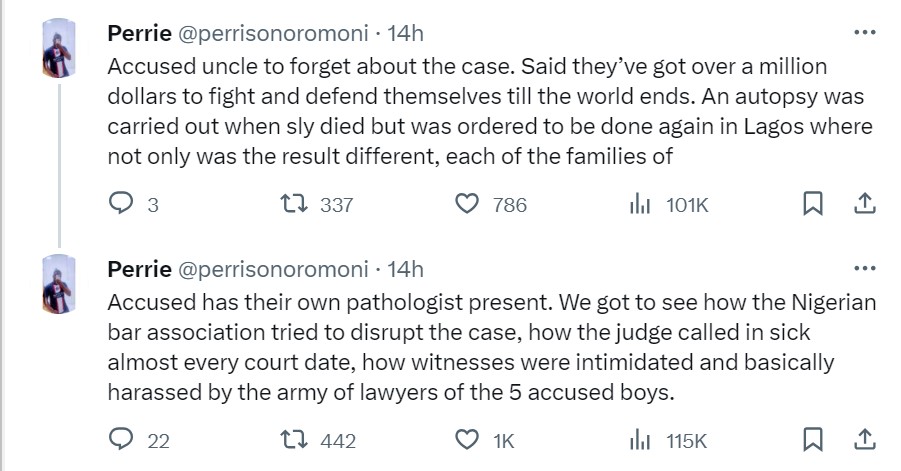Bookmark the first tweet about the autopsy
The width and height of the screenshot is (901, 471).
(814, 205)
